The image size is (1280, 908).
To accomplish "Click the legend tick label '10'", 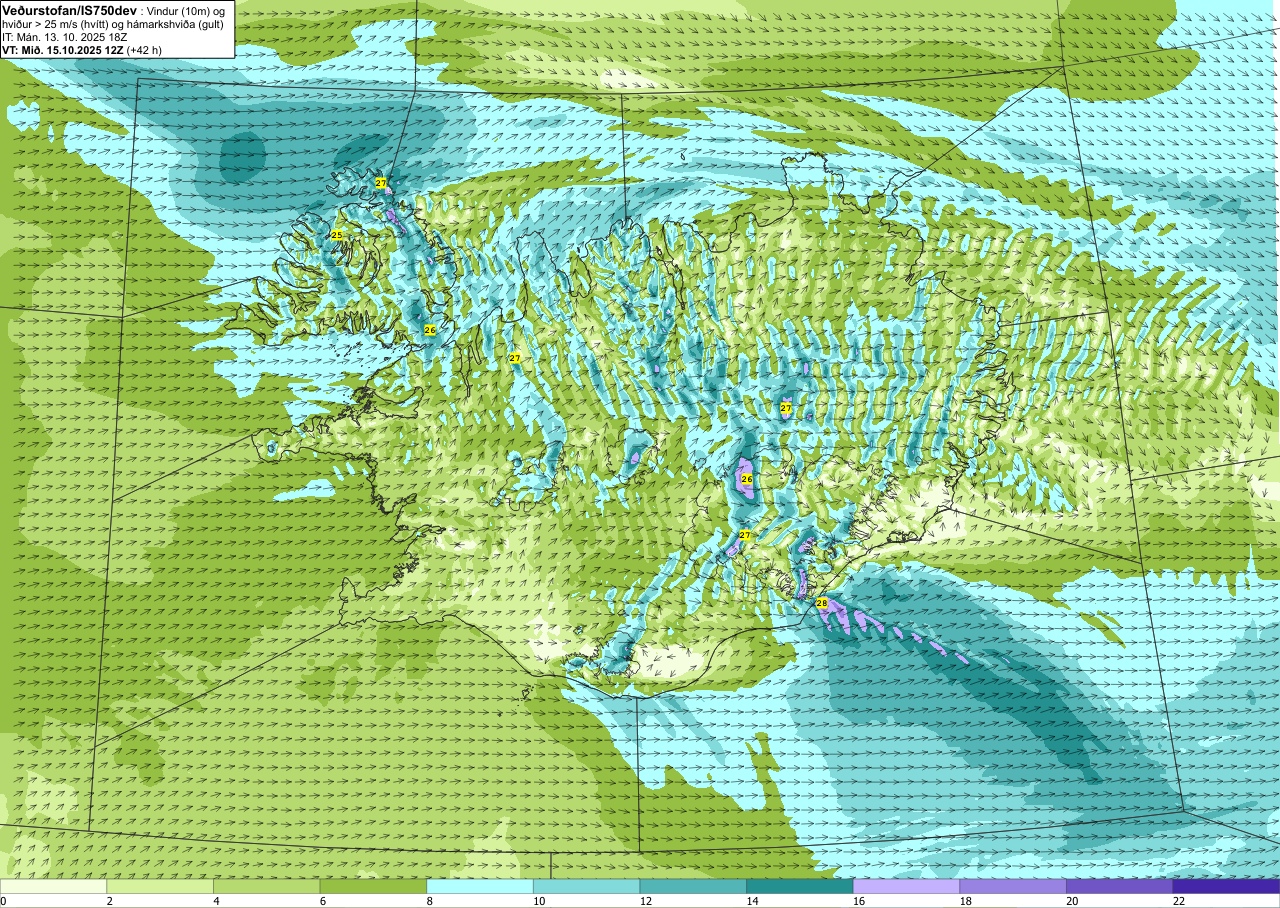I will point(539,901).
